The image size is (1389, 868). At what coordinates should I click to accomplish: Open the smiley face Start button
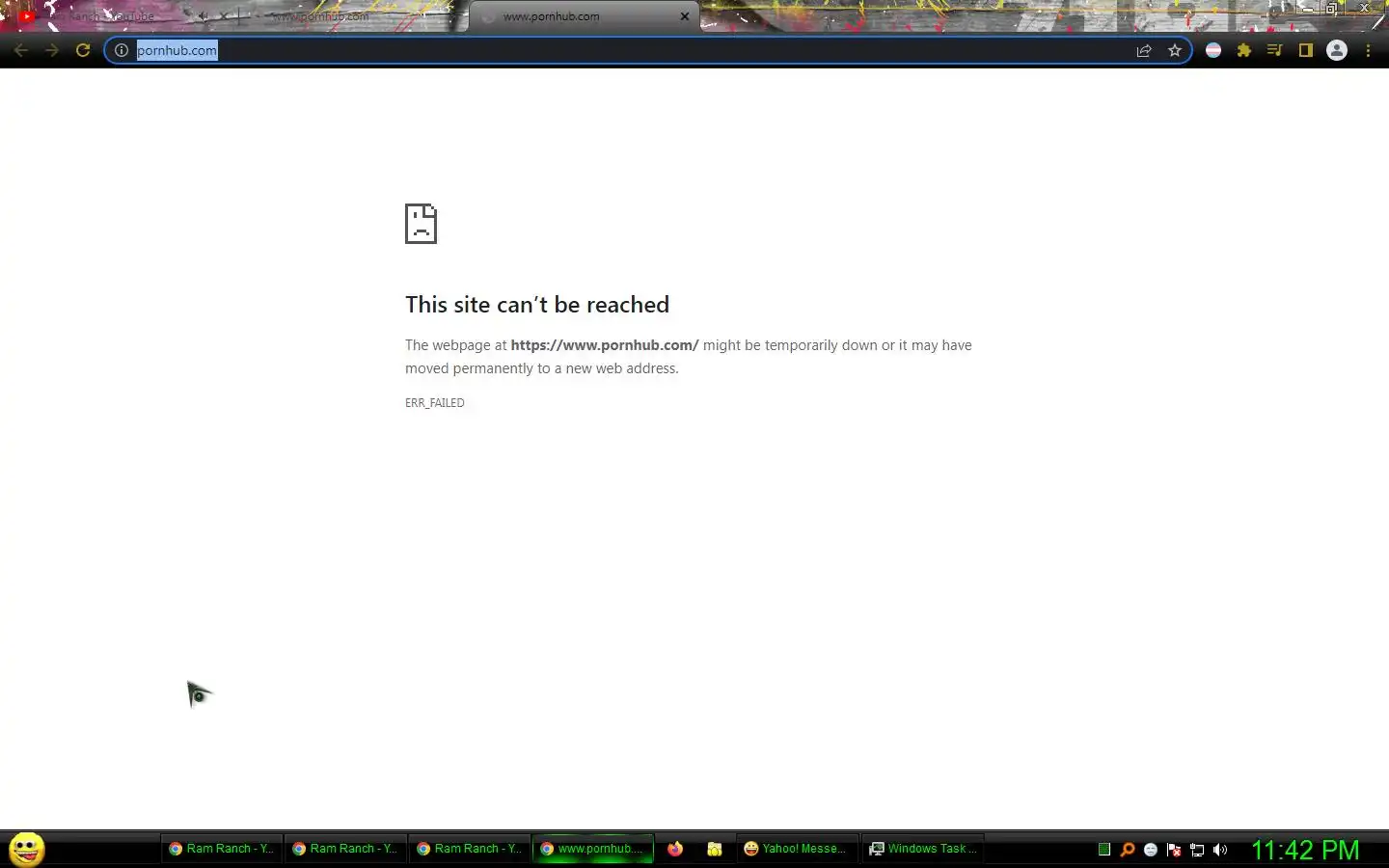tap(27, 849)
